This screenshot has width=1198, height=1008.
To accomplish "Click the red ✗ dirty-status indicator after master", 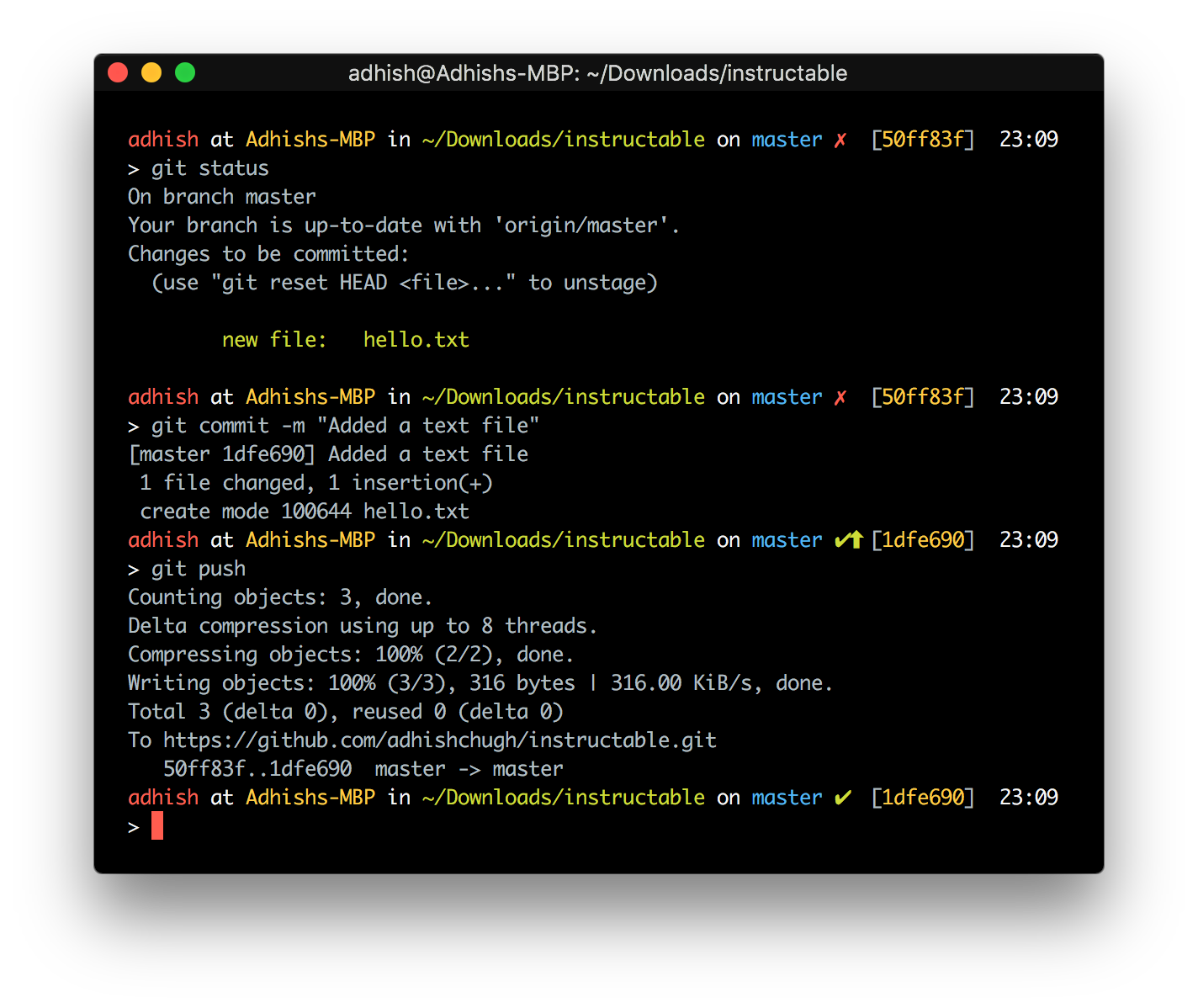I will tap(840, 140).
